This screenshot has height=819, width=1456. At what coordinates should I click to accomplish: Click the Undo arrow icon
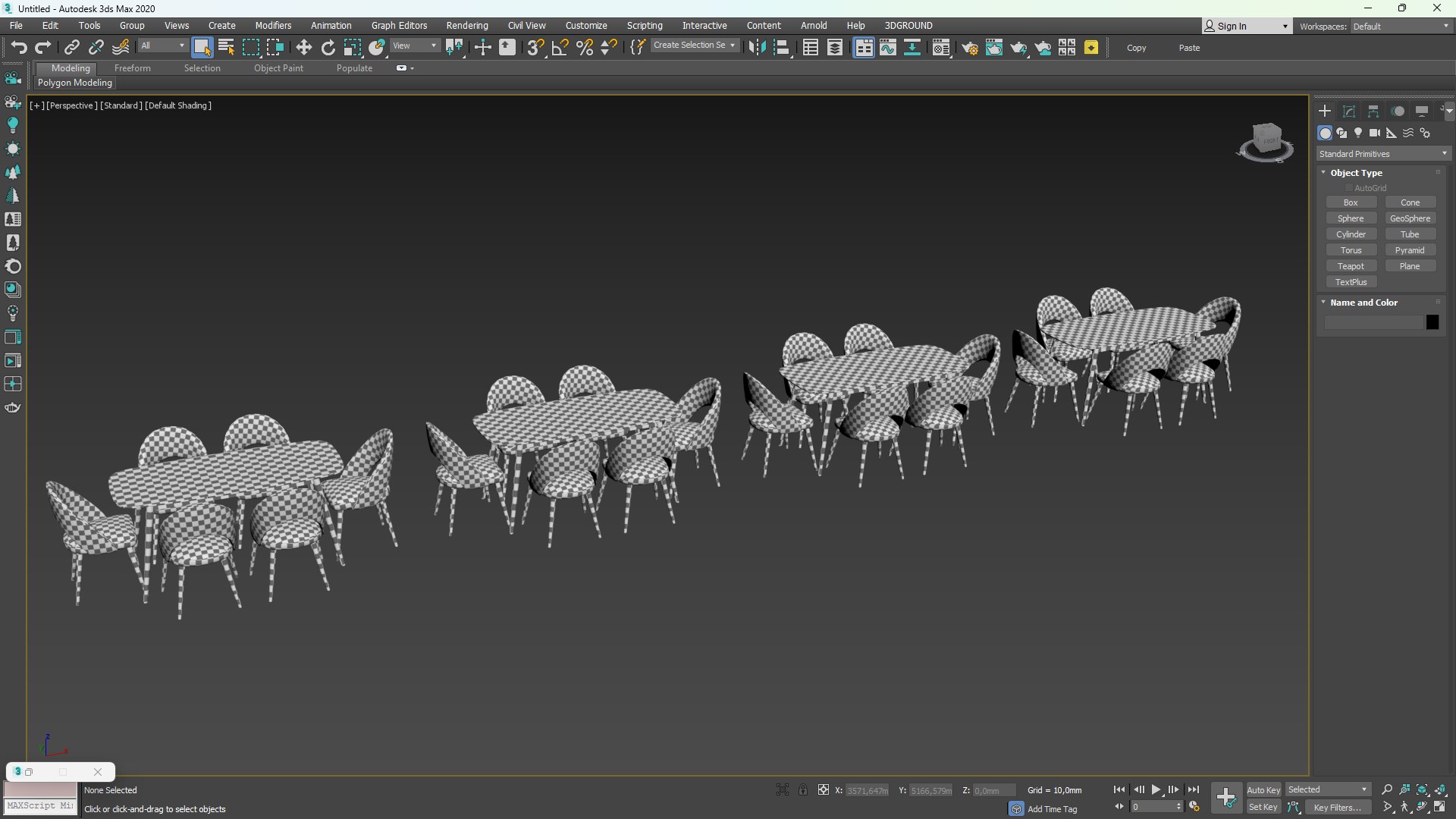pos(19,47)
